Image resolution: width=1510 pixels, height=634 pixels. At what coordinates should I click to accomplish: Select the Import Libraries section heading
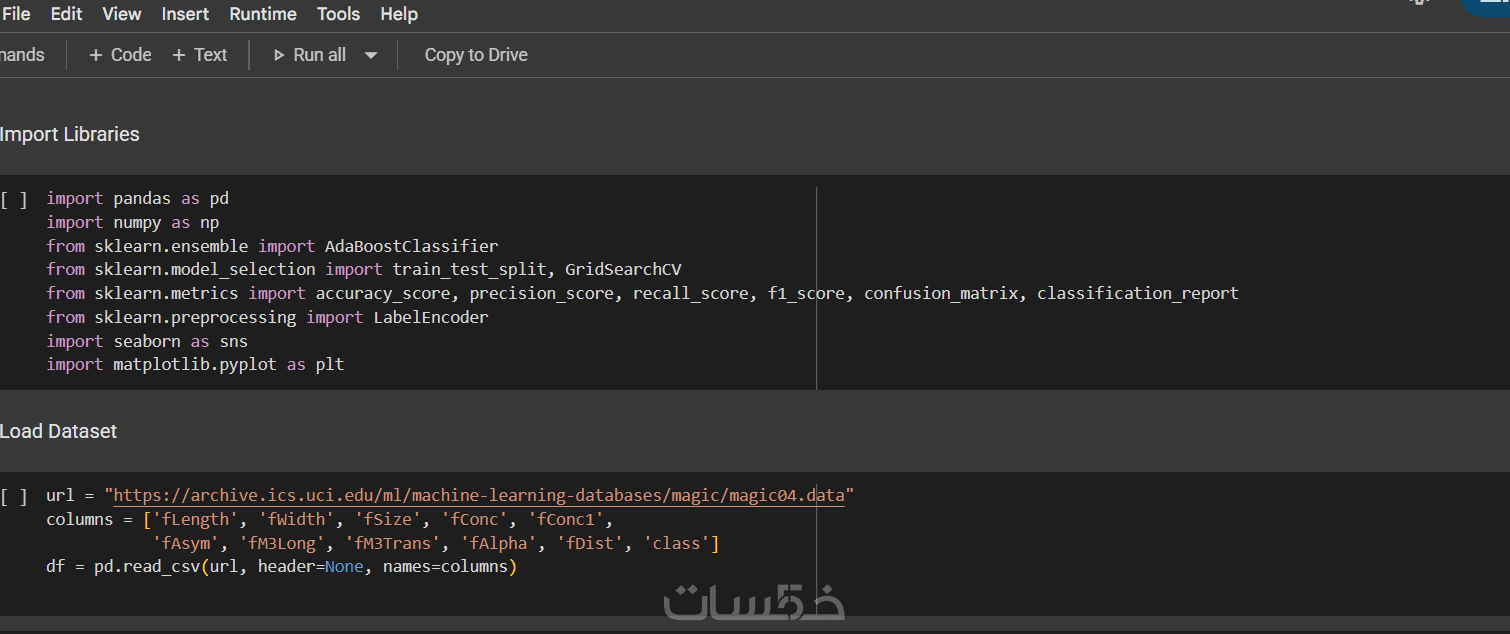[x=70, y=134]
